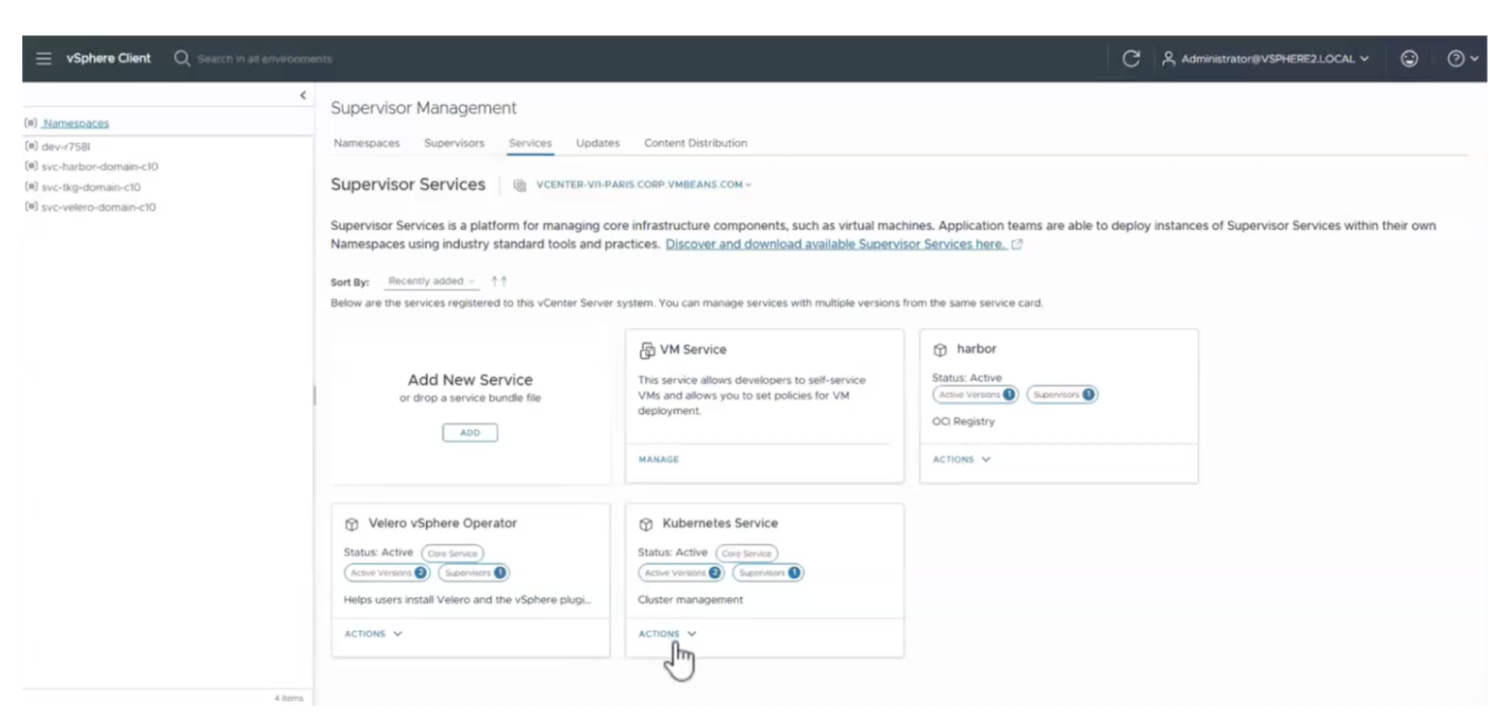This screenshot has height=713, width=1504.
Task: Click the Supervisors badge on the harbor card
Action: click(1062, 395)
